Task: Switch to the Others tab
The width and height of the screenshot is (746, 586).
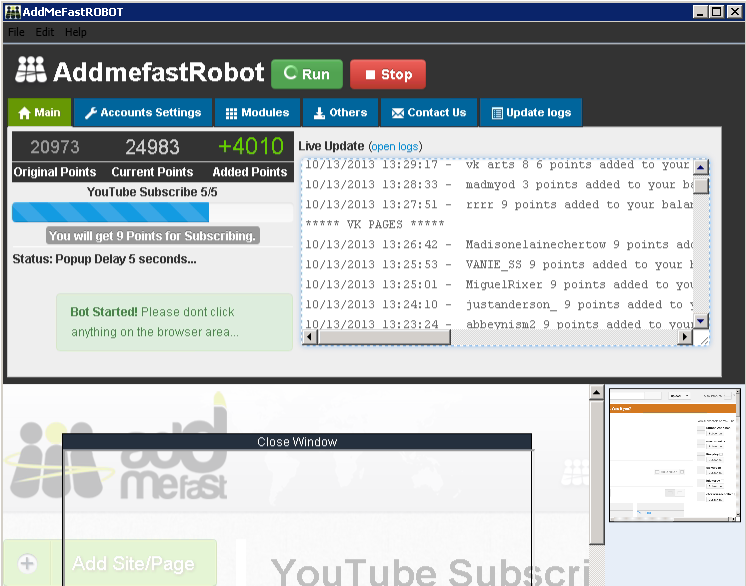Action: (x=340, y=113)
